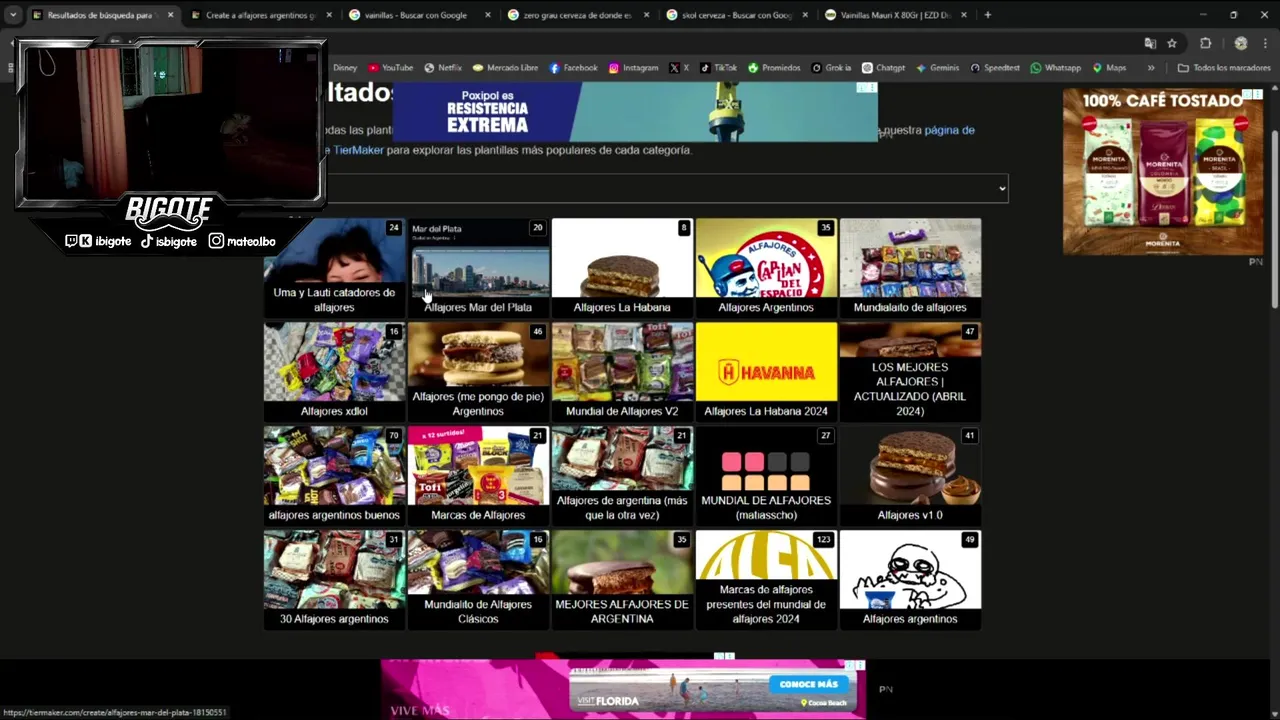The width and height of the screenshot is (1280, 720).
Task: Open the Morenita '100% Café Tostado' ad
Action: [x=1163, y=172]
